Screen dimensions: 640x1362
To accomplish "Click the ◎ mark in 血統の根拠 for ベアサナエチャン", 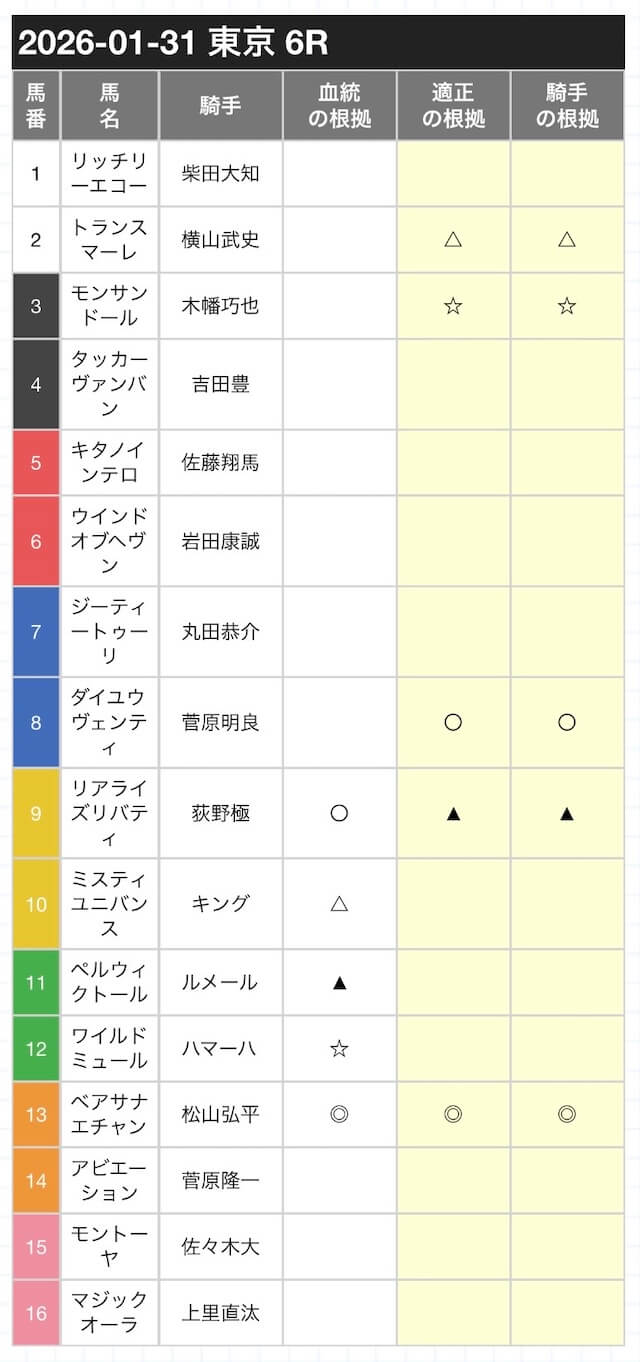I will 339,1114.
